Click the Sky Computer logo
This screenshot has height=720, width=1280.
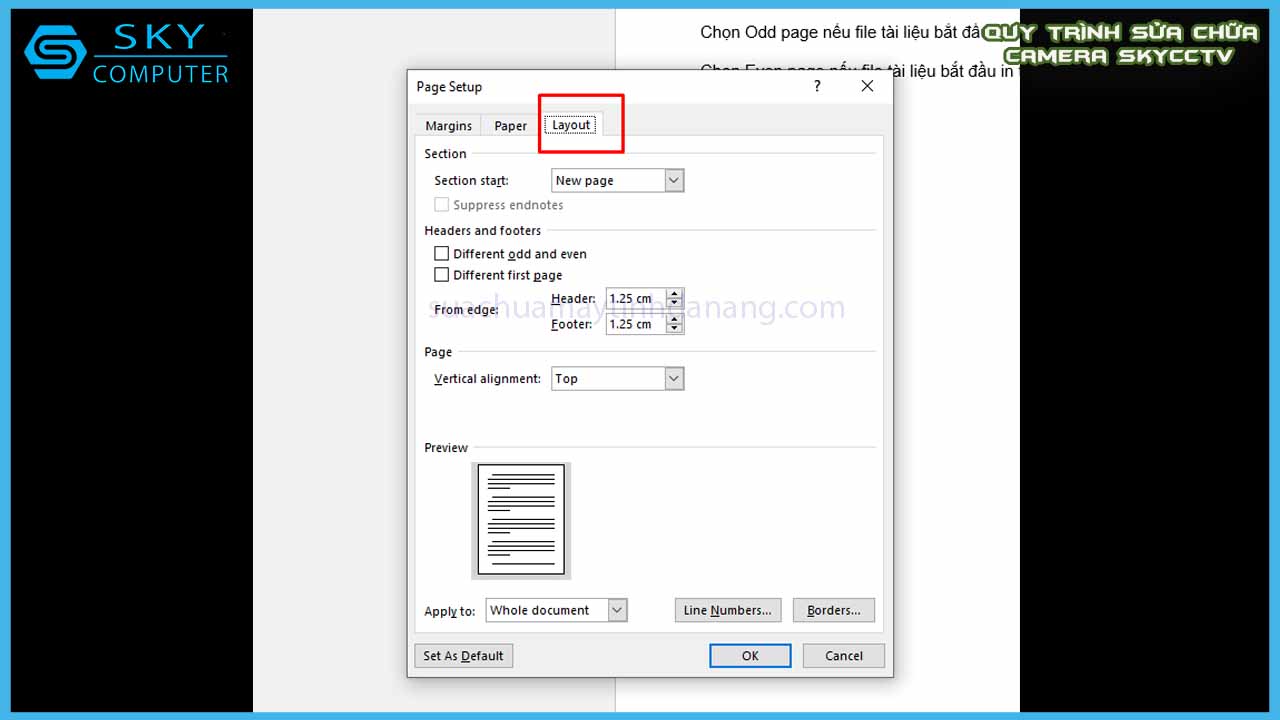pos(127,54)
